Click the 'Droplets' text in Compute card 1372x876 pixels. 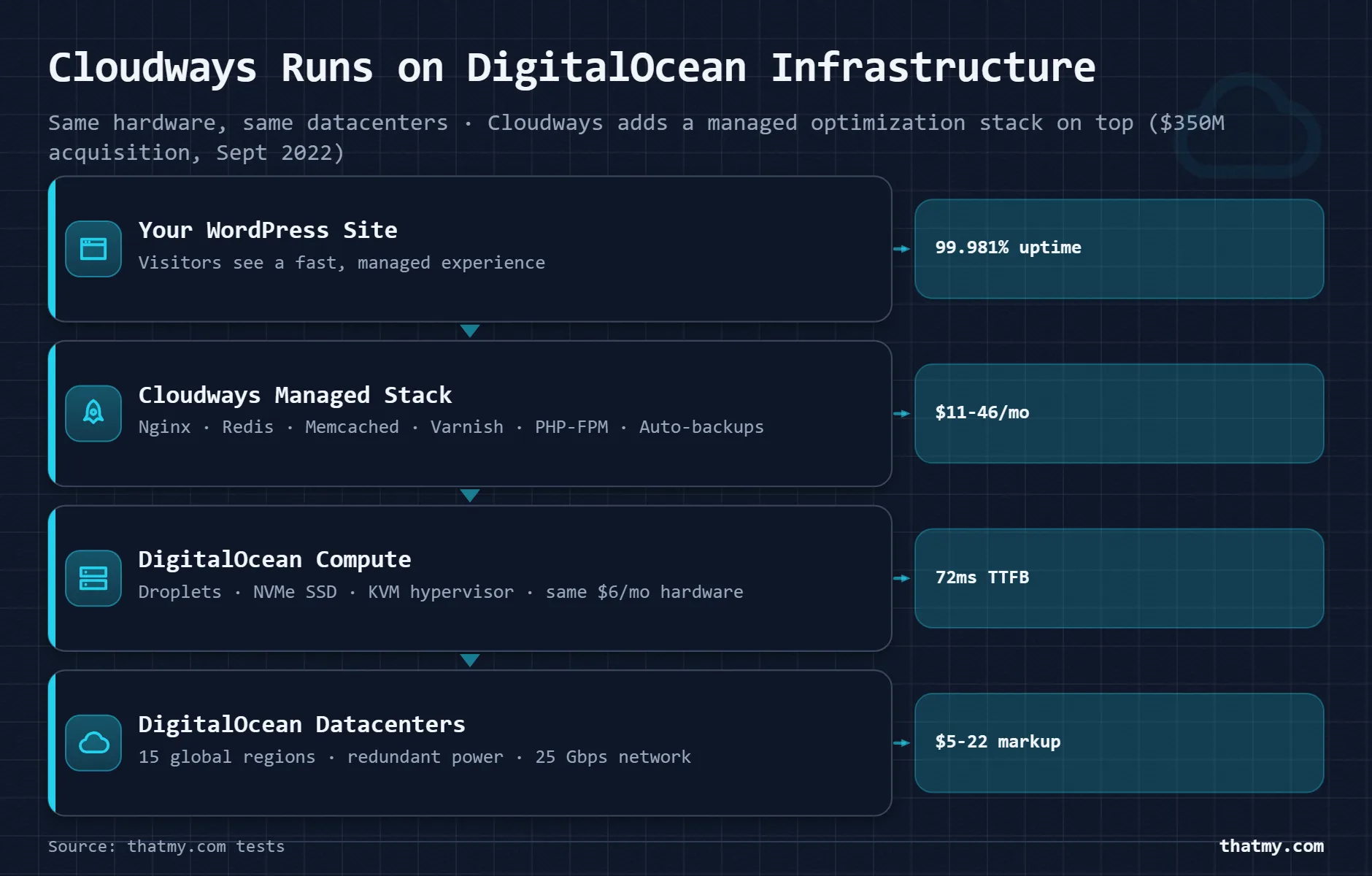tap(180, 592)
